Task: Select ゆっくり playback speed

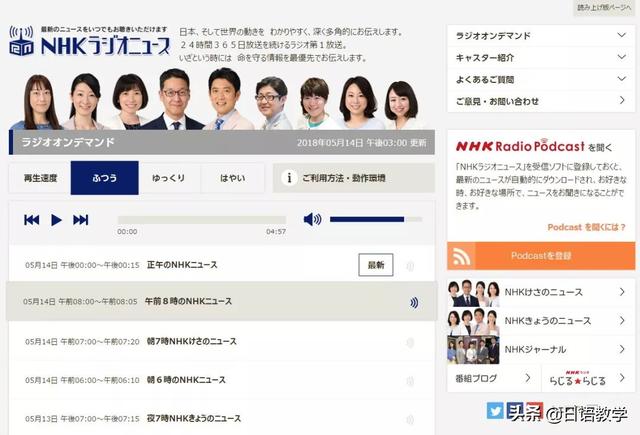Action: point(169,178)
